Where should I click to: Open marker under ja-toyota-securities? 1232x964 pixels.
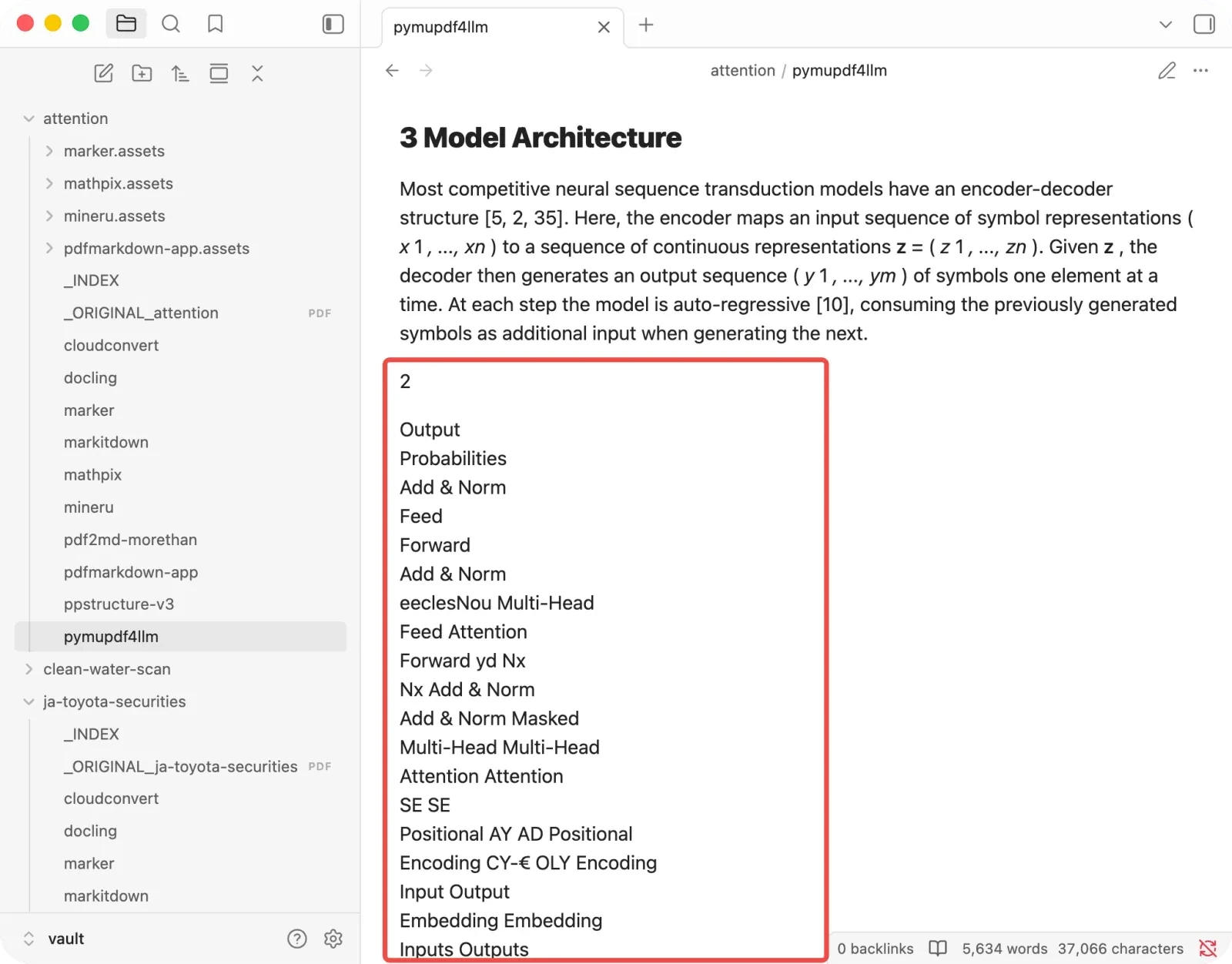[89, 864]
